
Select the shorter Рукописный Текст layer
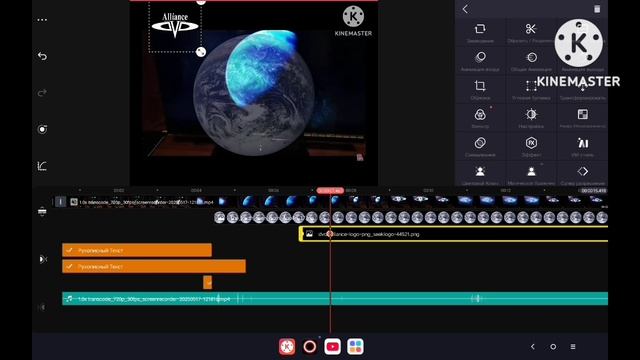point(137,250)
